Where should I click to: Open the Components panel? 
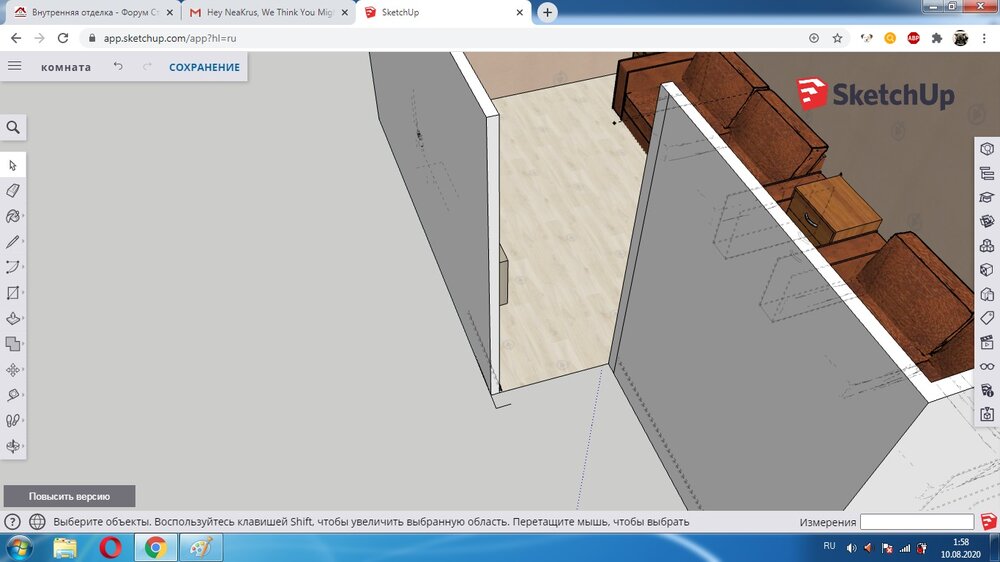(x=987, y=246)
